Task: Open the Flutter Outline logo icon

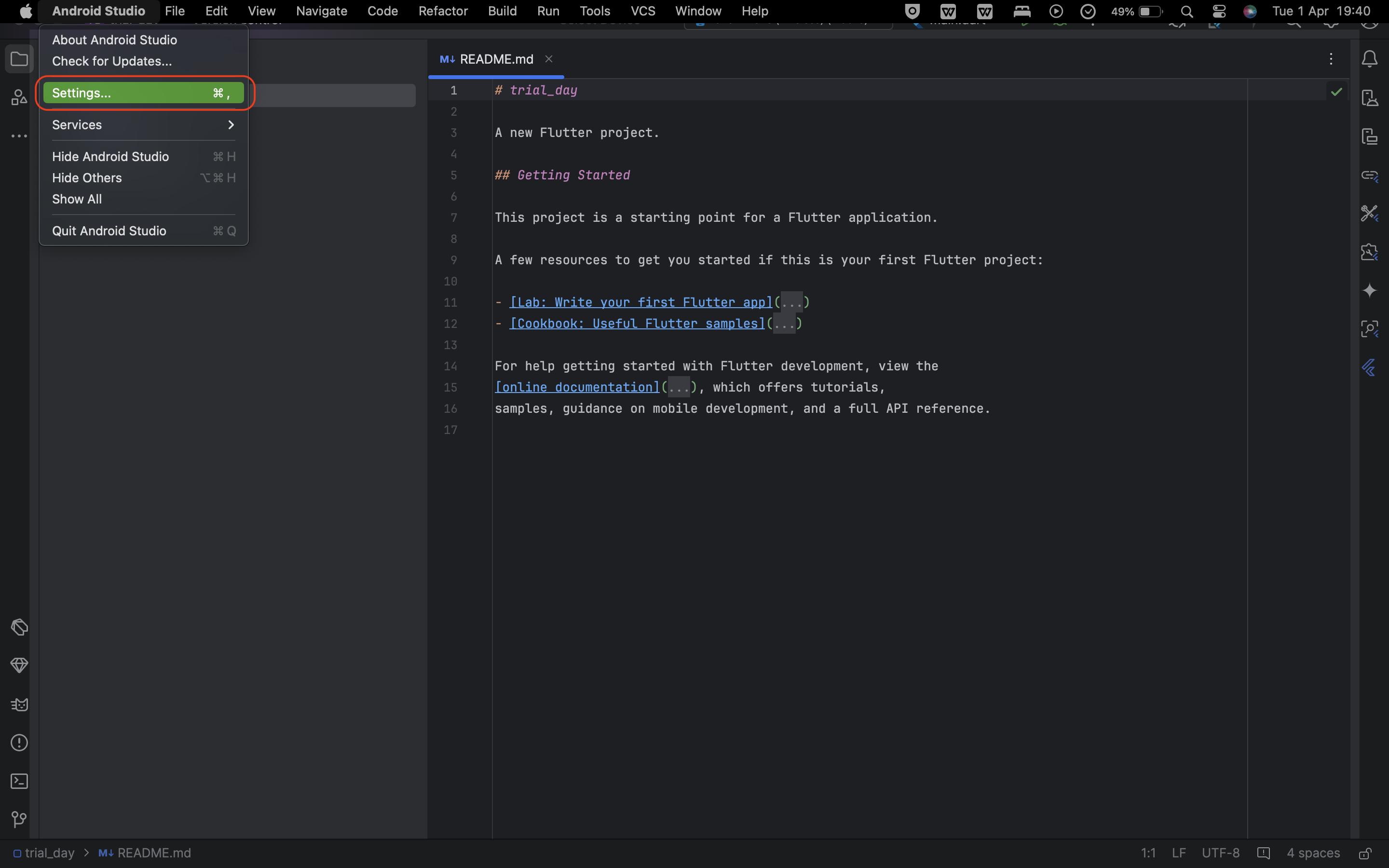Action: point(1370,367)
